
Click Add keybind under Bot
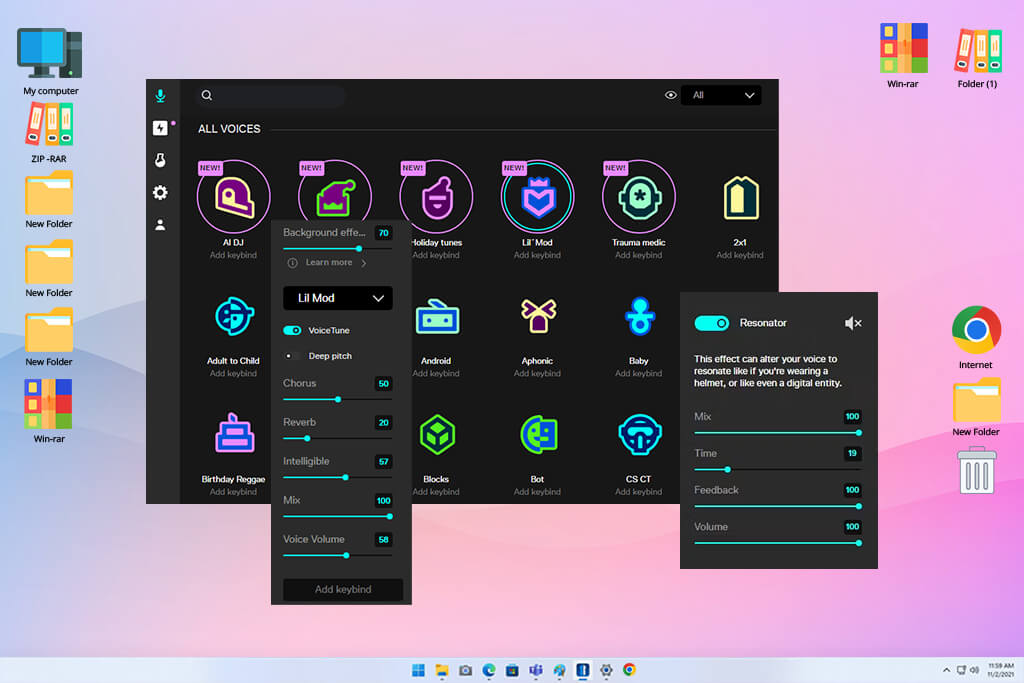coord(537,492)
